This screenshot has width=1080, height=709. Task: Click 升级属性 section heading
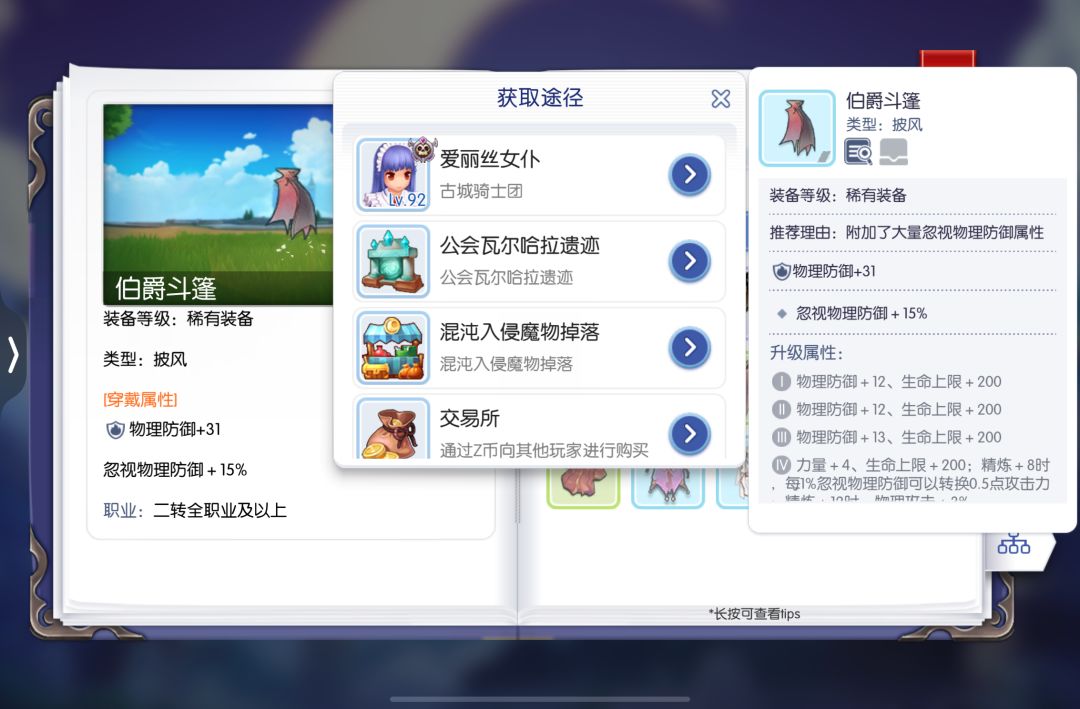[807, 353]
